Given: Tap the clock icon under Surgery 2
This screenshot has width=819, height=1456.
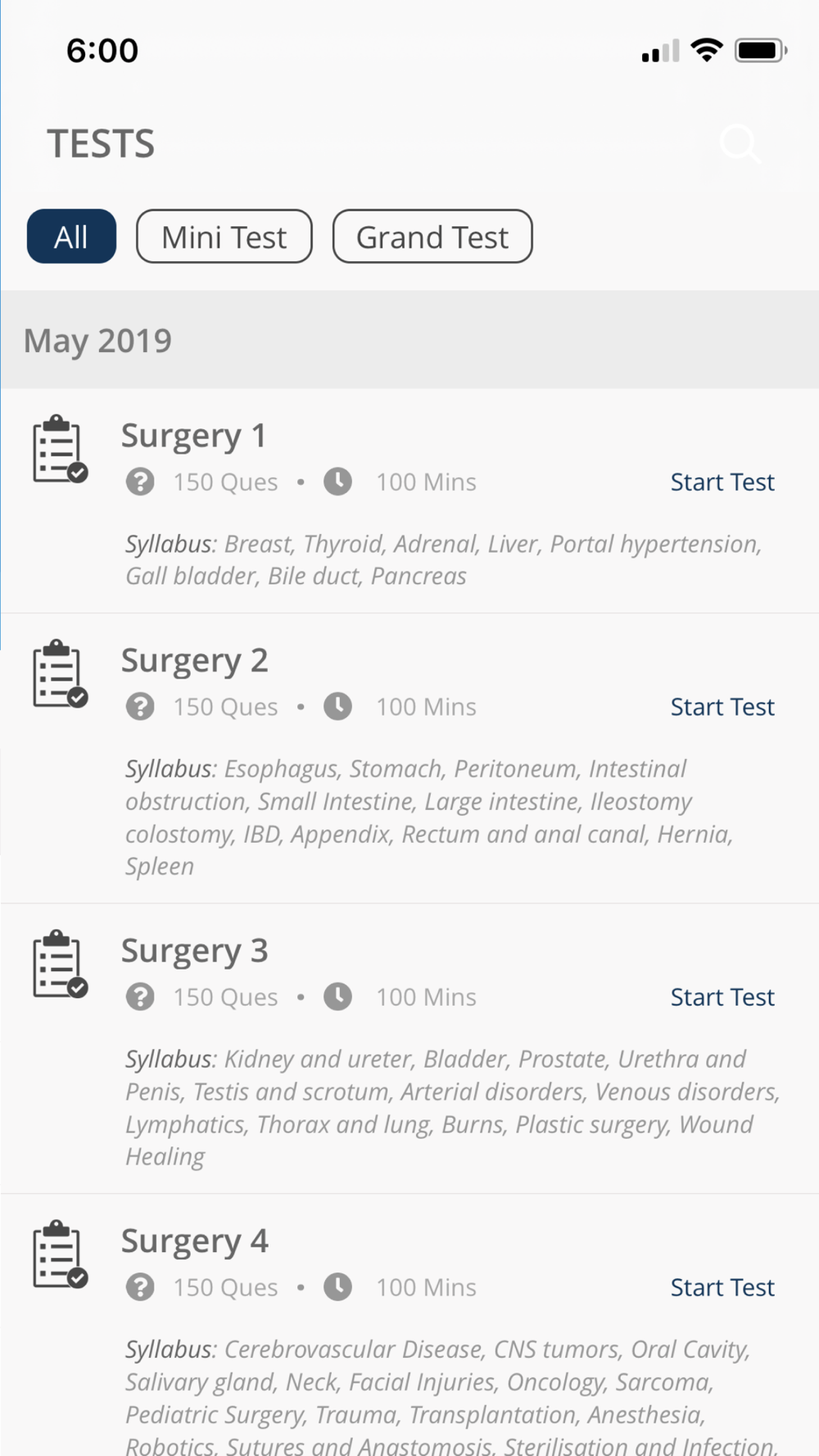Looking at the screenshot, I should coord(337,707).
